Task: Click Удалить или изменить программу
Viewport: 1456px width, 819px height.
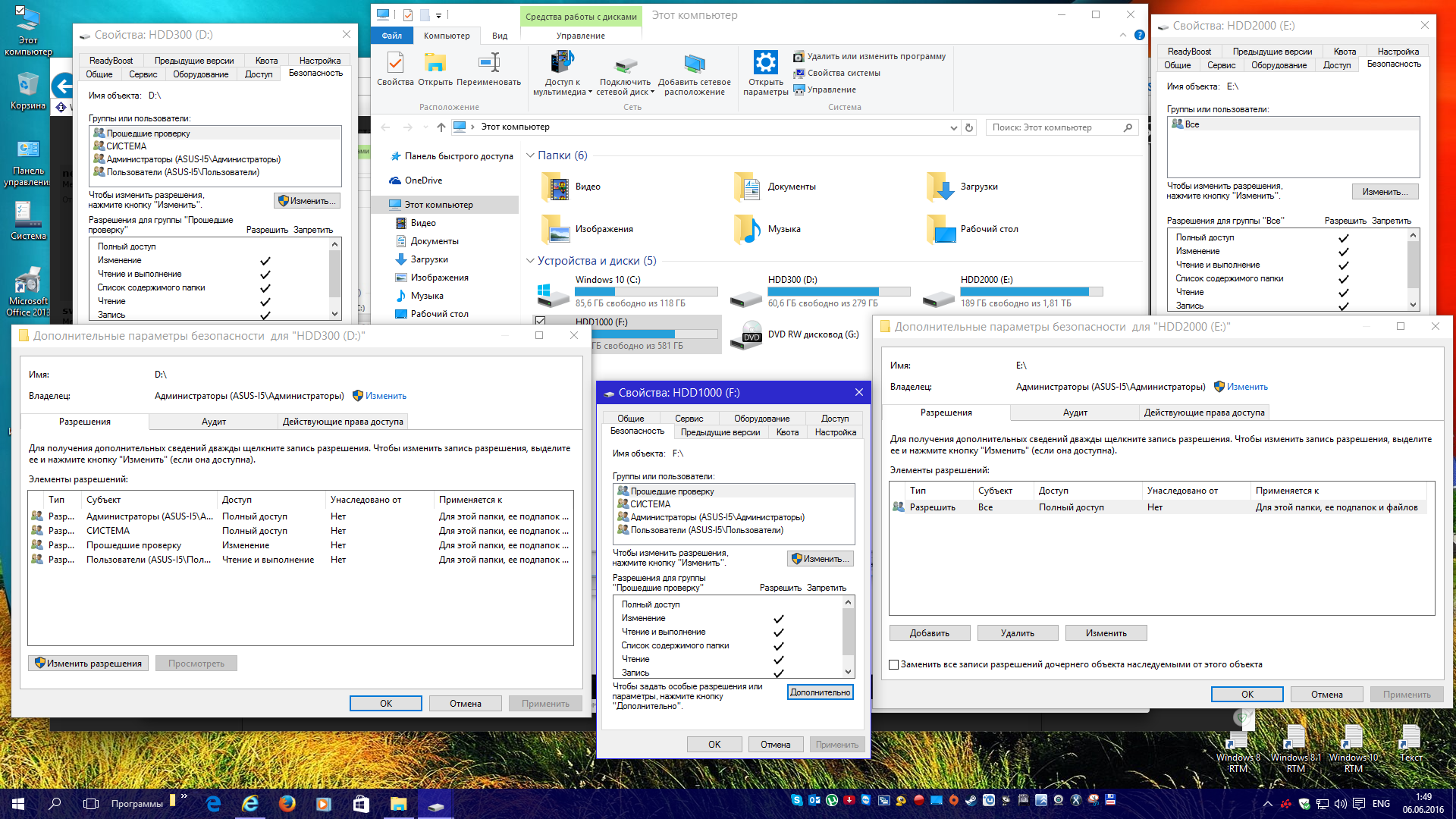Action: point(870,57)
